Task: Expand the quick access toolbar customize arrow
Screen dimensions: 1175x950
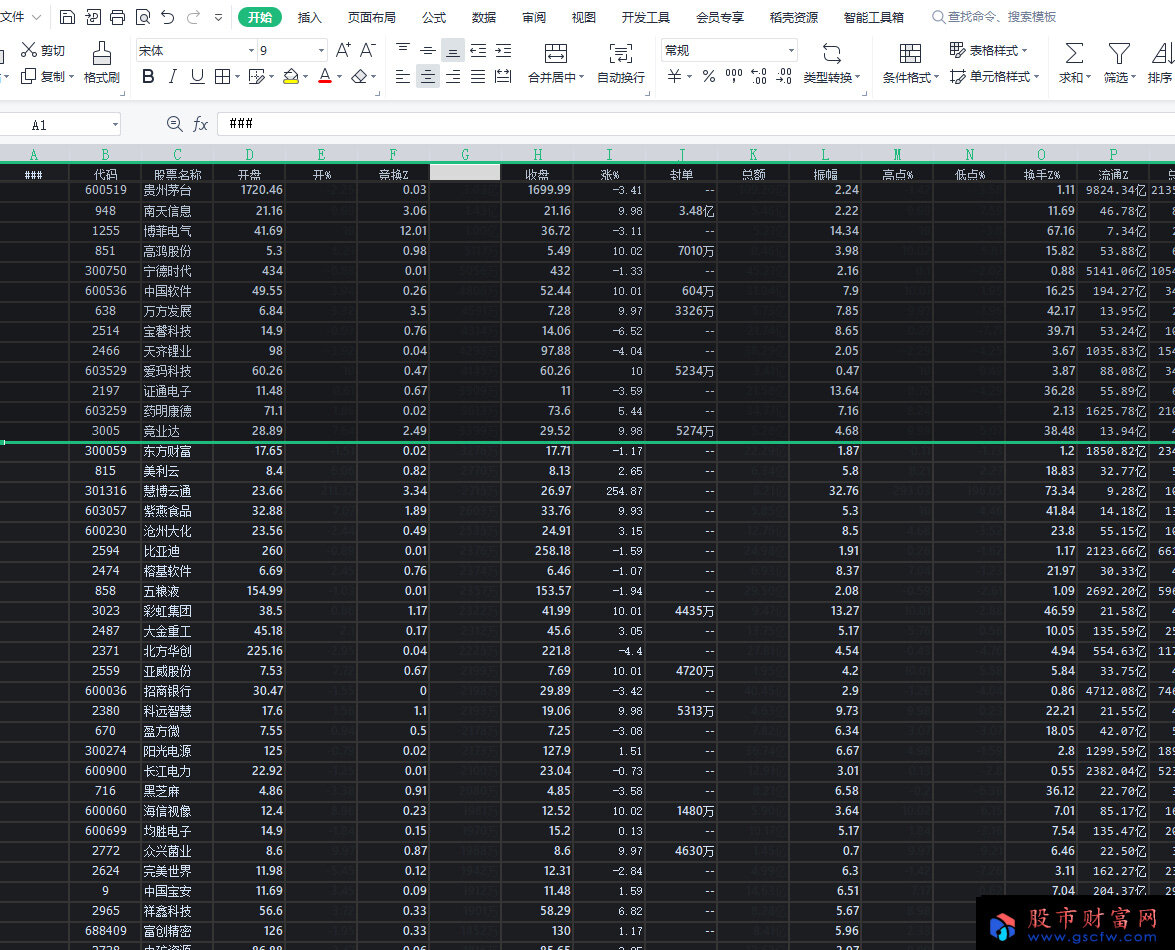Action: pos(218,16)
